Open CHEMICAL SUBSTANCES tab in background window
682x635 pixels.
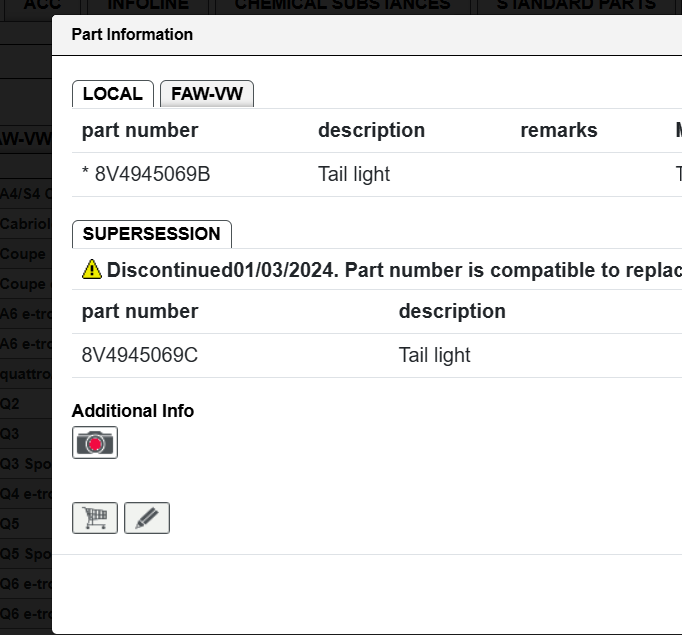pyautogui.click(x=343, y=5)
